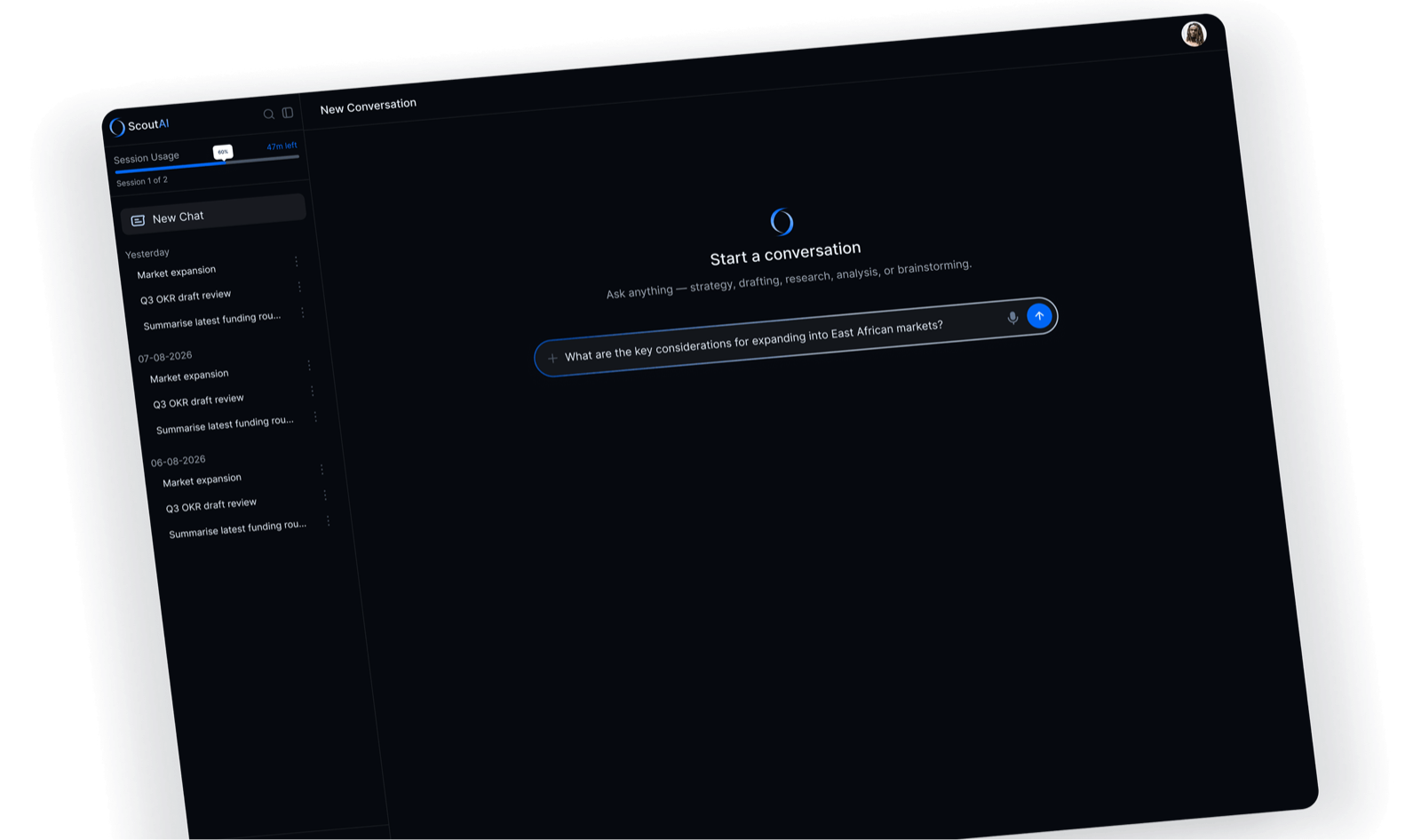This screenshot has height=840, width=1421.
Task: Open Summarise latest funding chat from Yesterday
Action: (x=212, y=321)
